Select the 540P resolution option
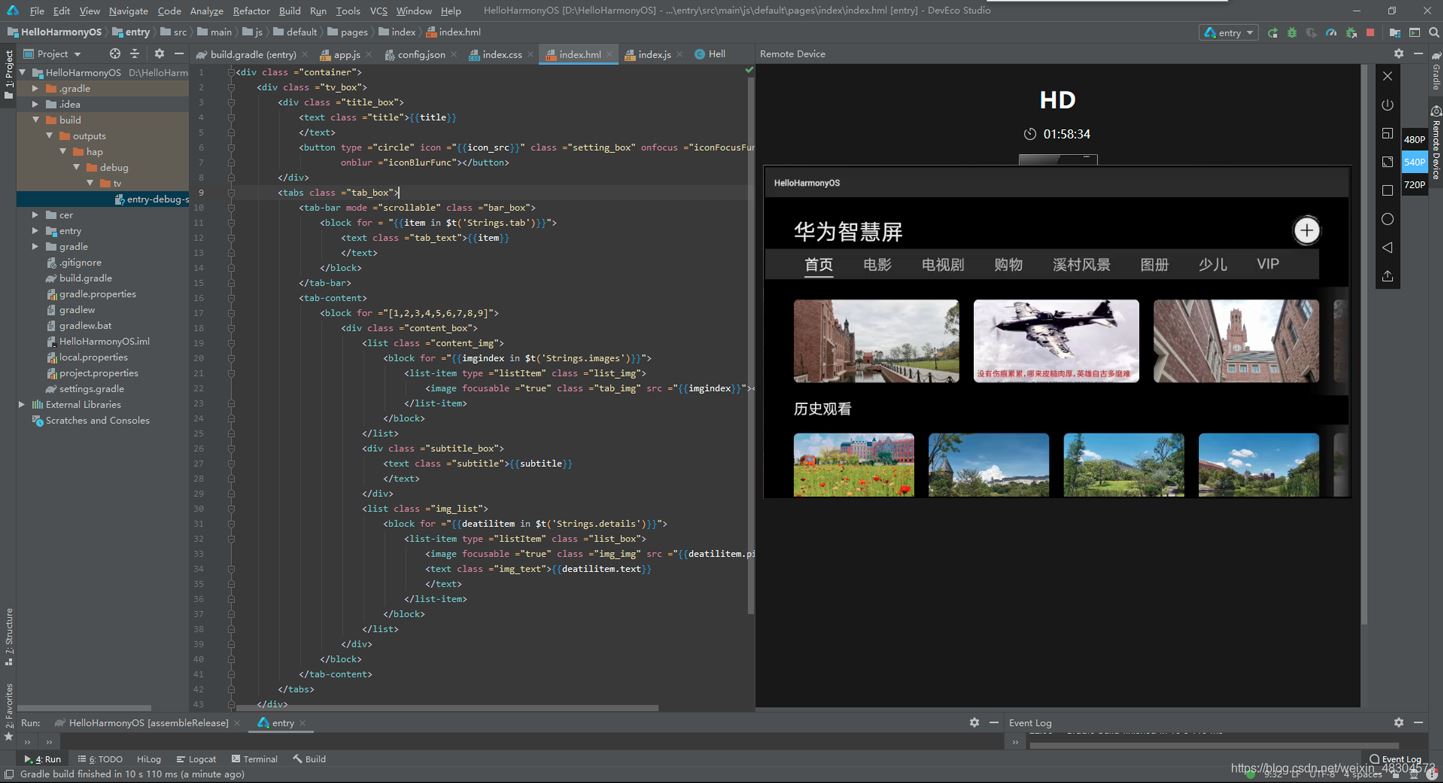This screenshot has height=783, width=1443. [x=1414, y=162]
